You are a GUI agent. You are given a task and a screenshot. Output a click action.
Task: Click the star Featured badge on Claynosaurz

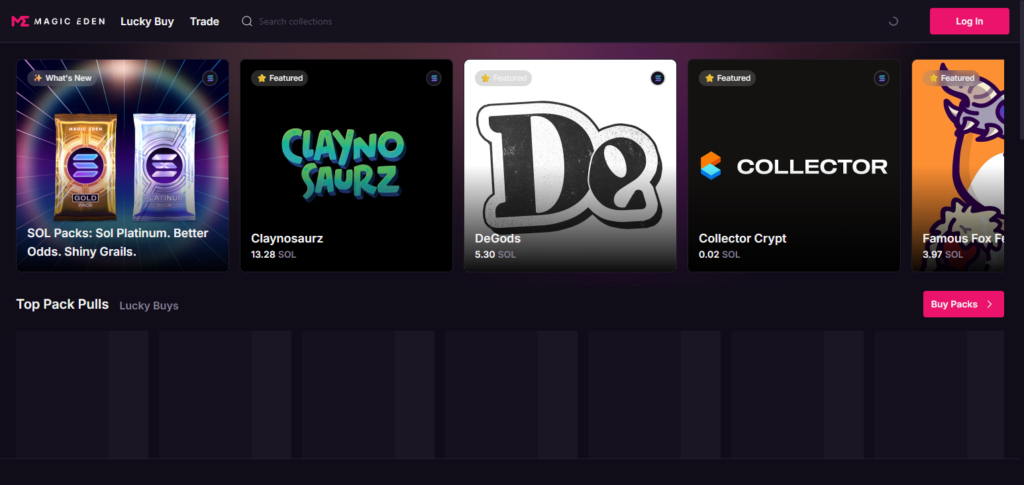279,78
